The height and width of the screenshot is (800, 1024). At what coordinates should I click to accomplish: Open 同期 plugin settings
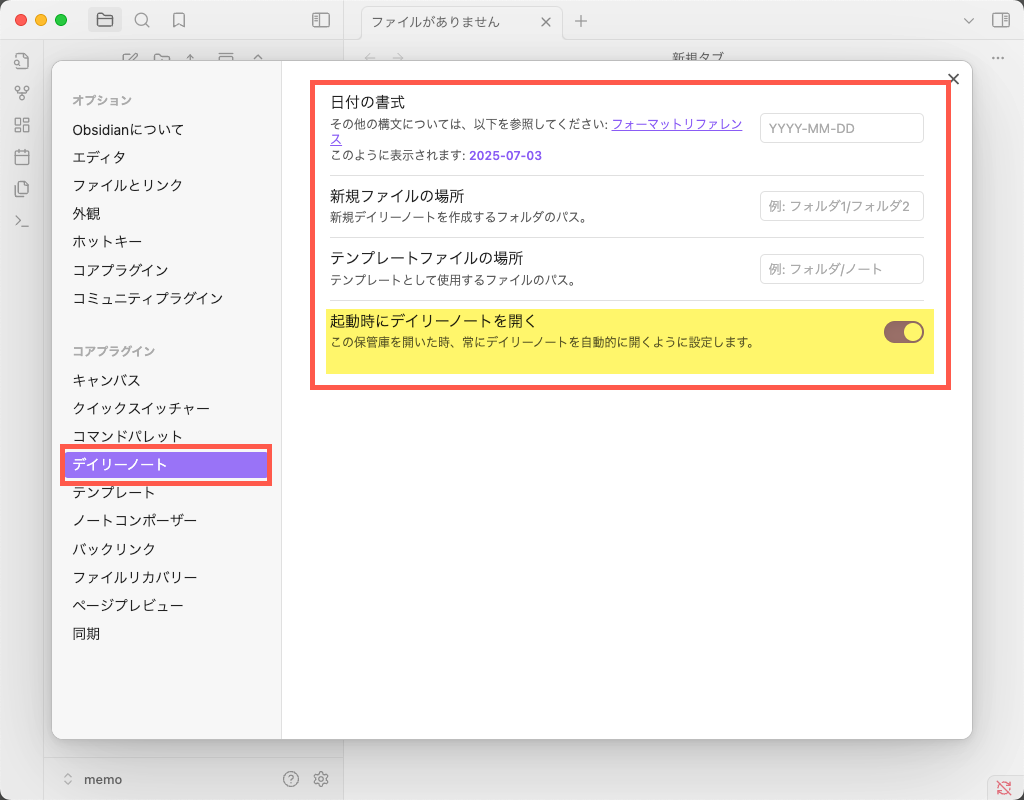click(86, 633)
